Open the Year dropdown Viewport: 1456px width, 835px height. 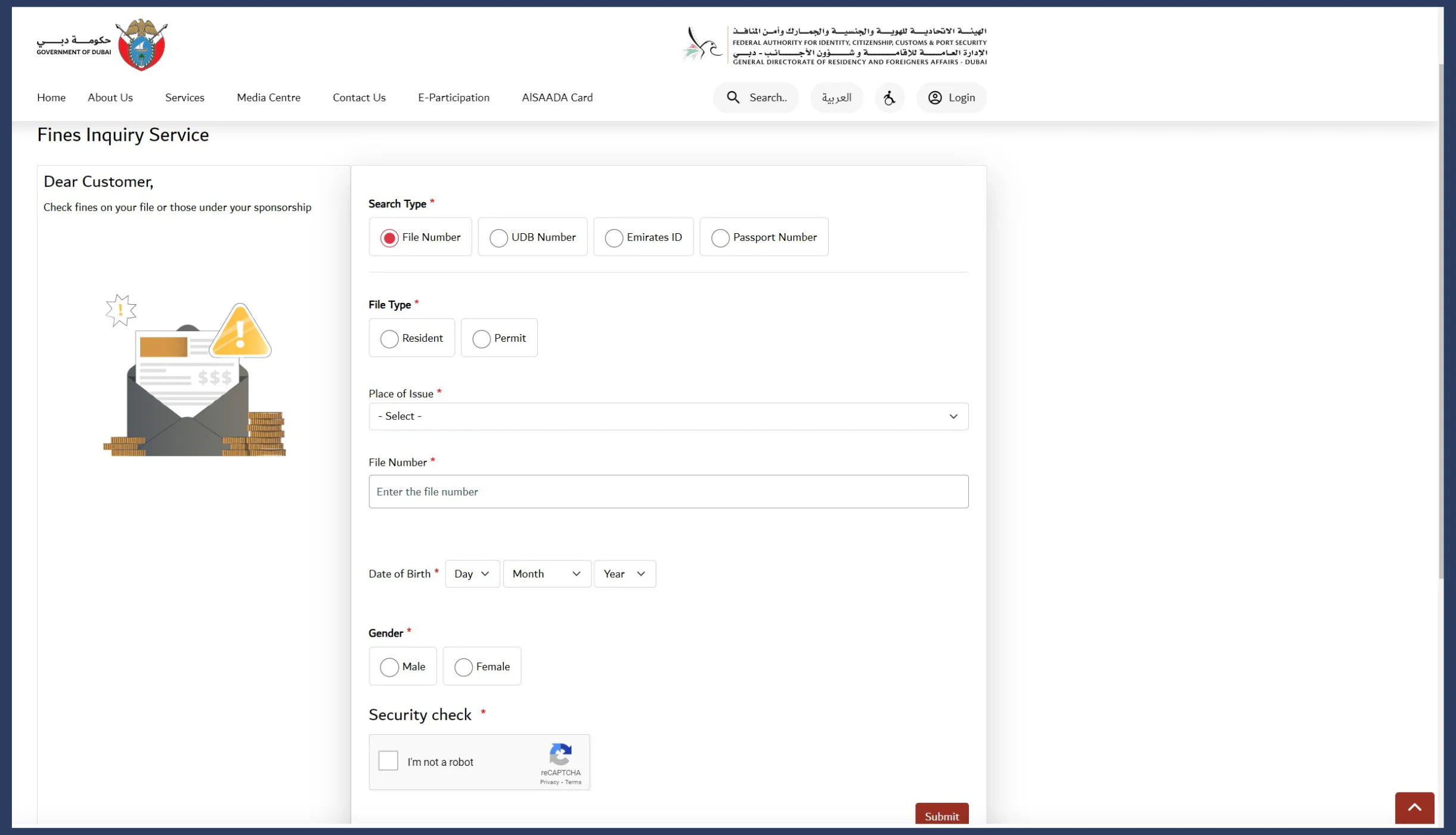(624, 574)
